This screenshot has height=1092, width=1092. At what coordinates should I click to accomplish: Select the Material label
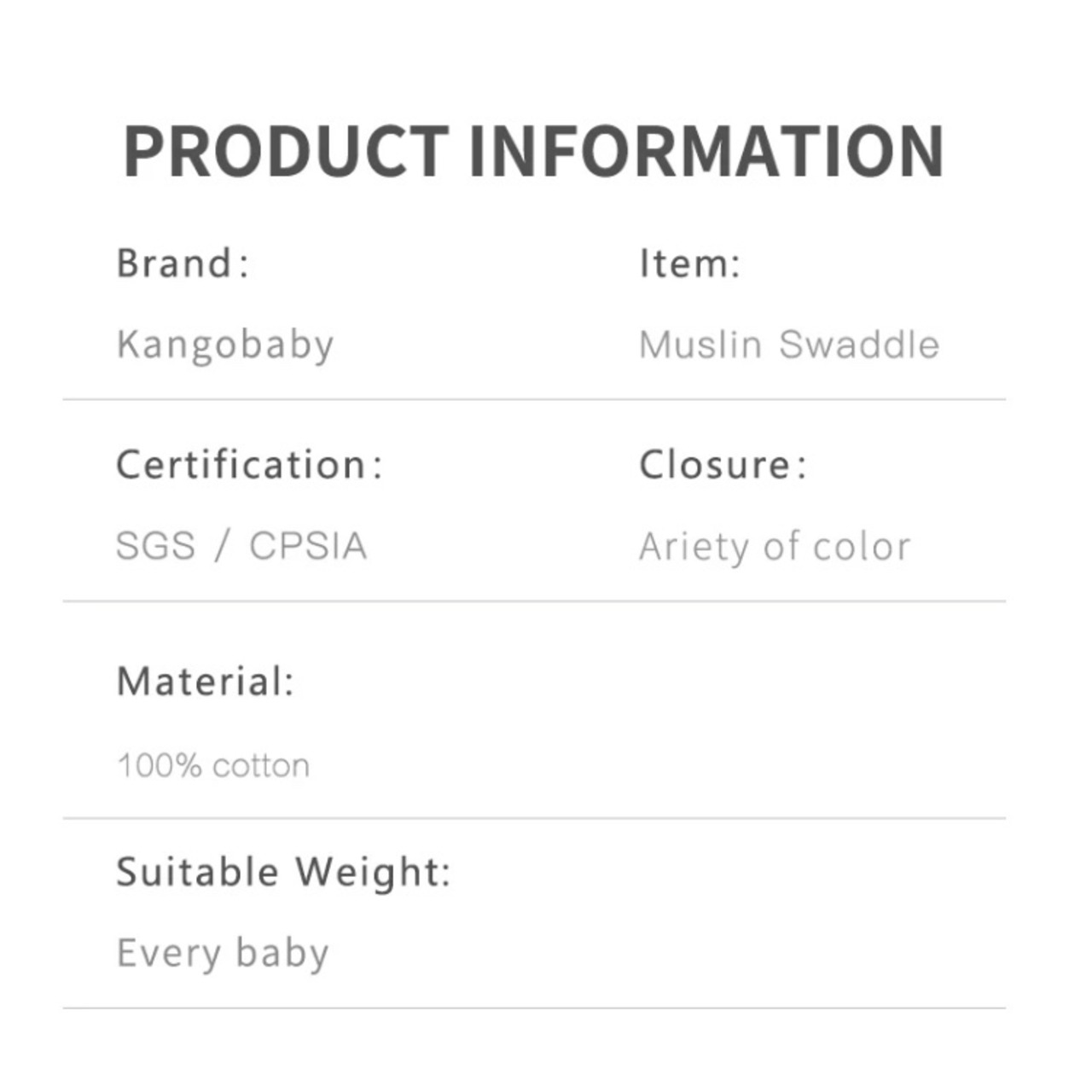(205, 682)
